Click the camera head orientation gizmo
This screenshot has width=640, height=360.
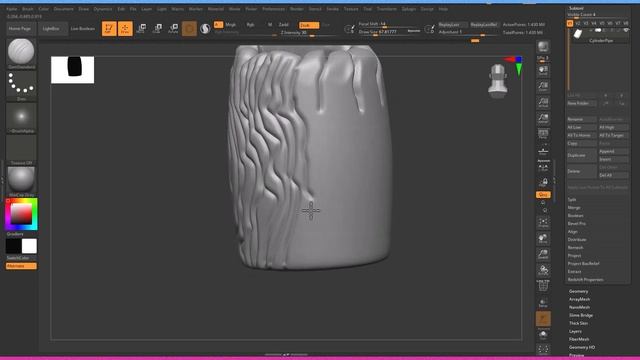498,81
